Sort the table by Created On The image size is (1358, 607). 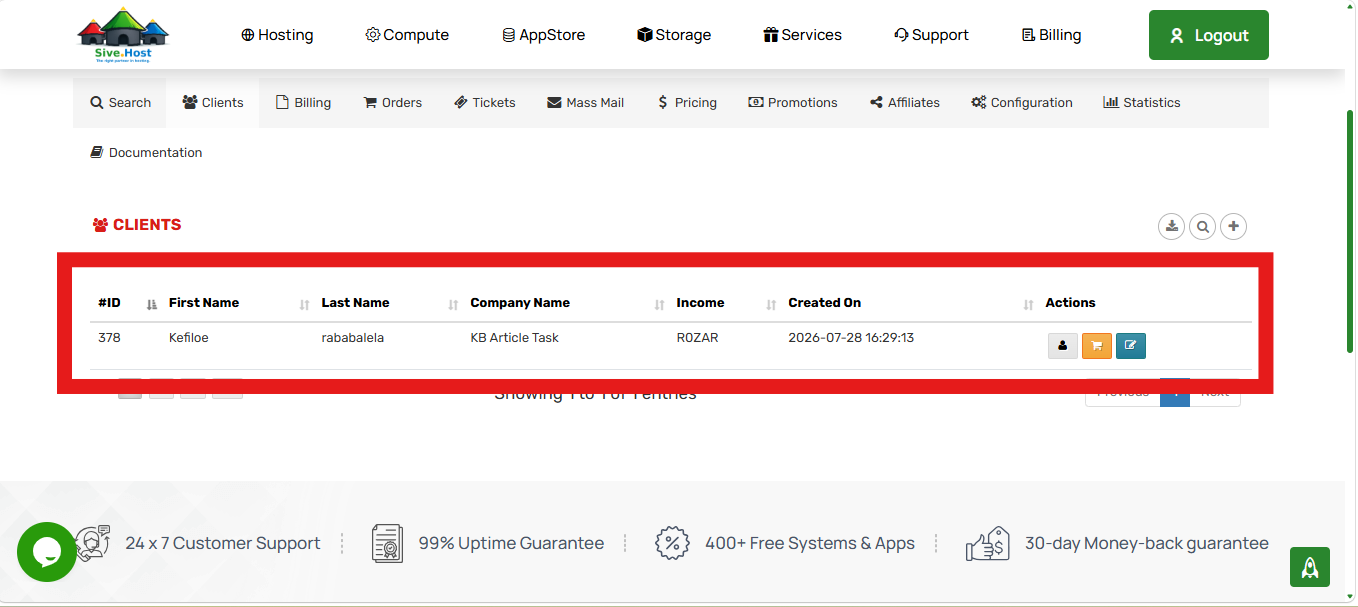click(910, 303)
